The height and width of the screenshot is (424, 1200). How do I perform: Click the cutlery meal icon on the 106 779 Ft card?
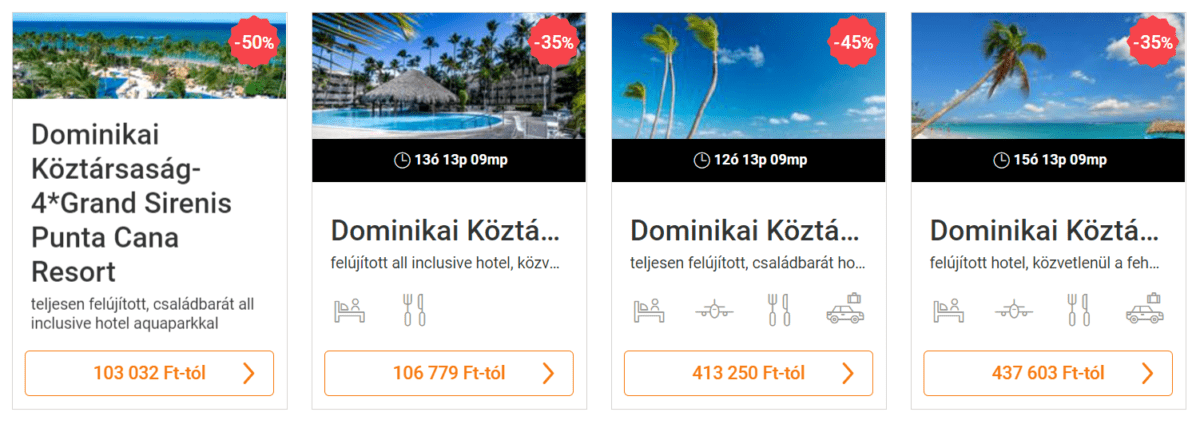point(414,309)
